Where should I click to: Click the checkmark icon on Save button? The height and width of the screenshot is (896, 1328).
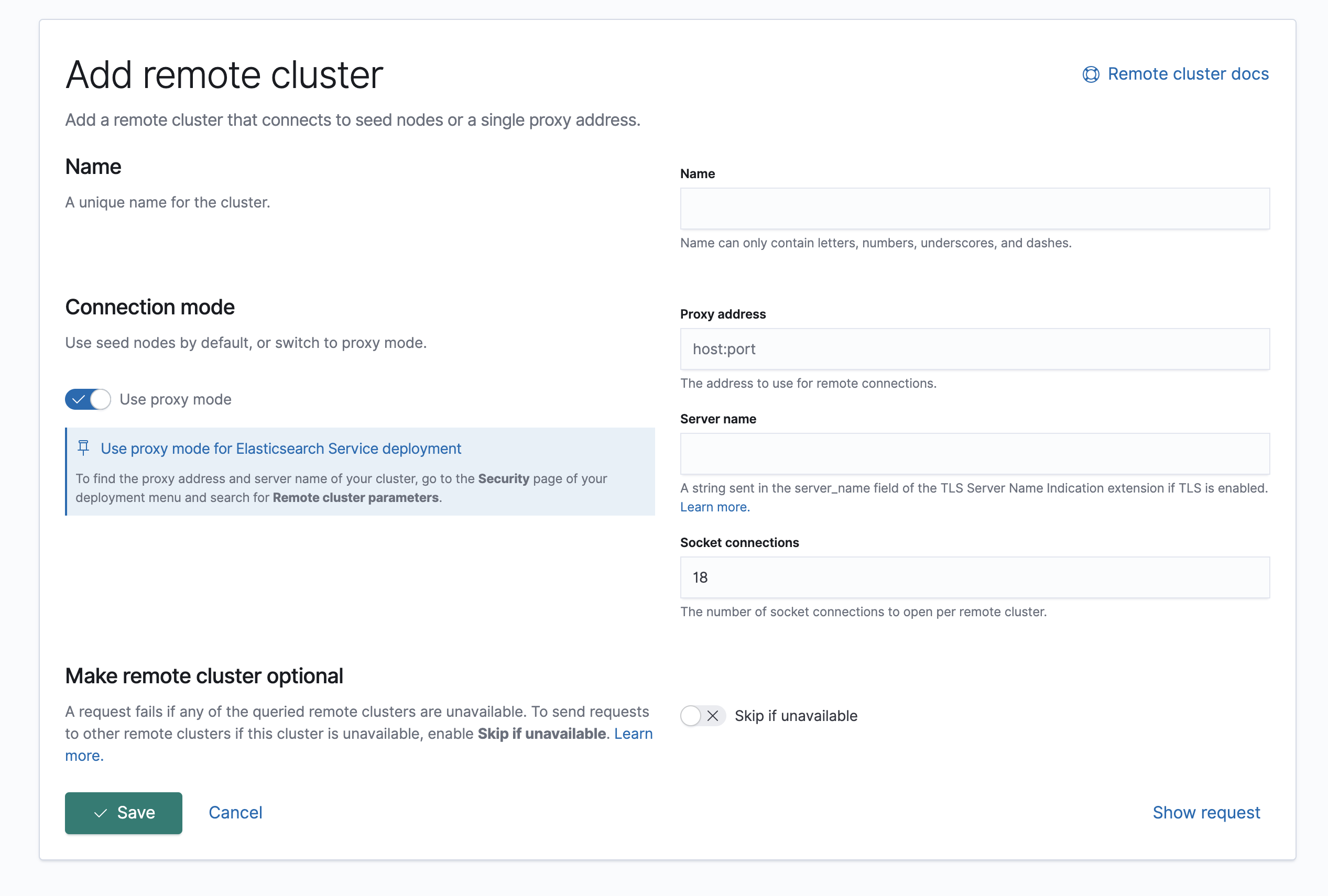click(x=101, y=813)
